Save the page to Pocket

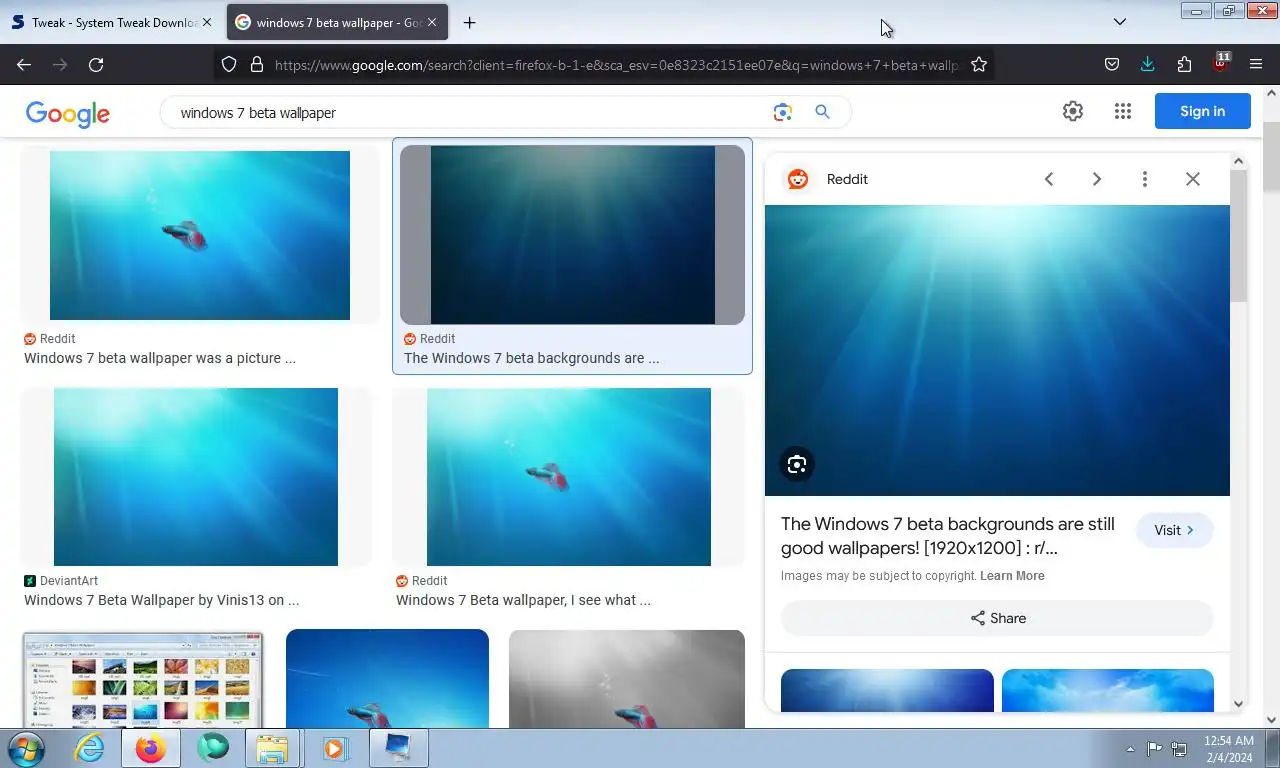point(1112,64)
